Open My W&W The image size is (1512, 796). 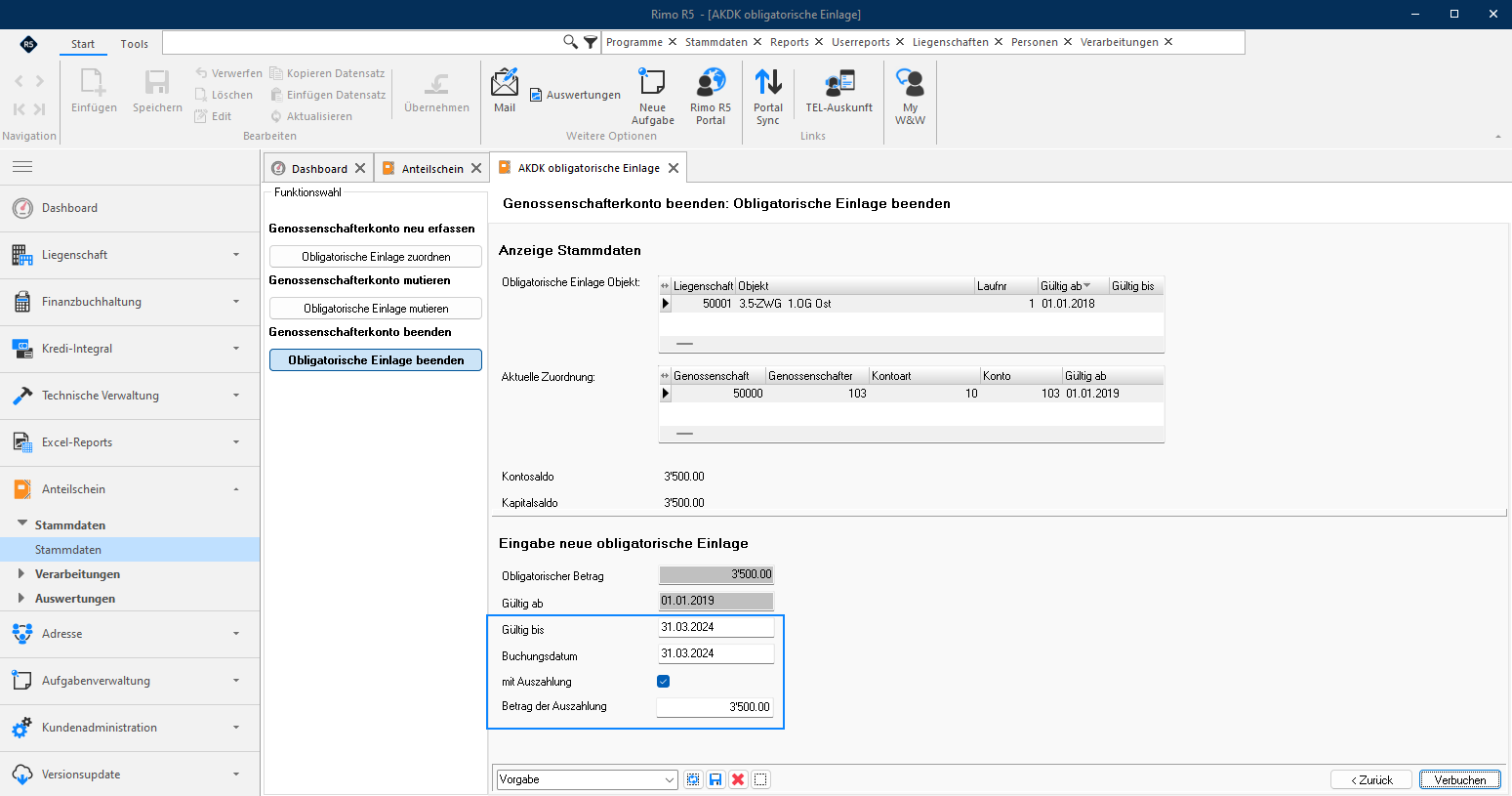pos(910,96)
